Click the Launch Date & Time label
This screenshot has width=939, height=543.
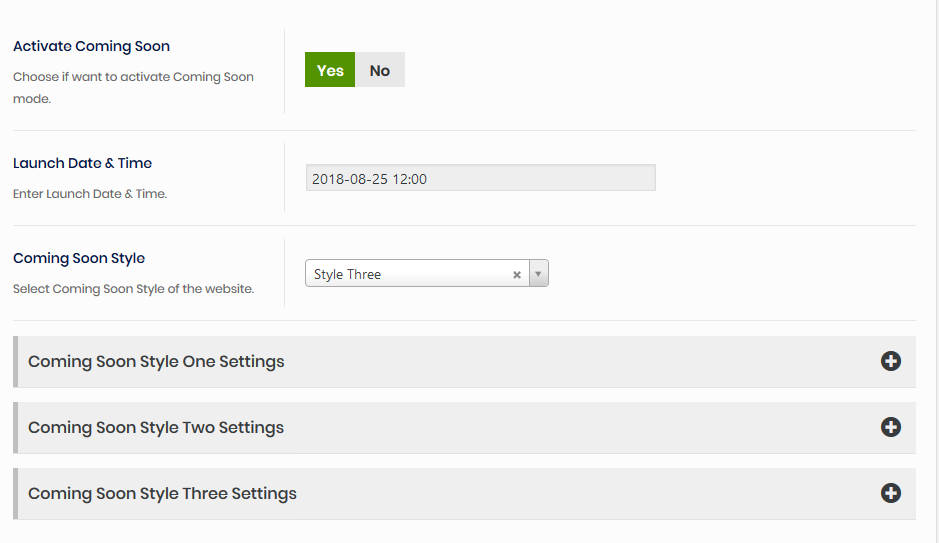pos(82,163)
